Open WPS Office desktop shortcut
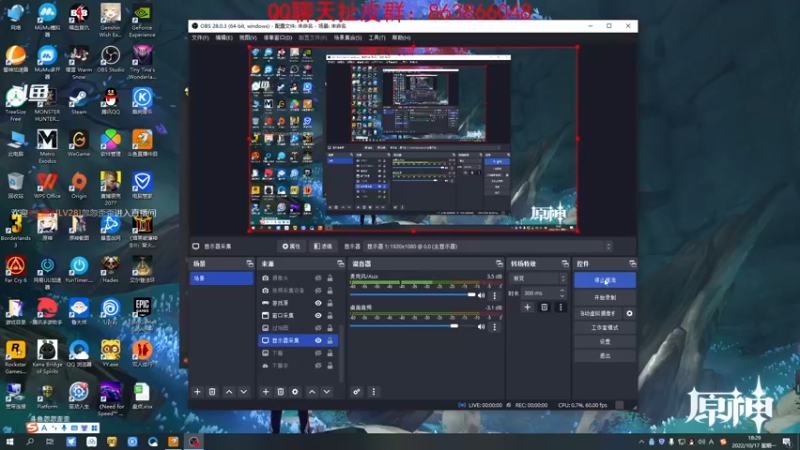800x450 pixels. (47, 186)
